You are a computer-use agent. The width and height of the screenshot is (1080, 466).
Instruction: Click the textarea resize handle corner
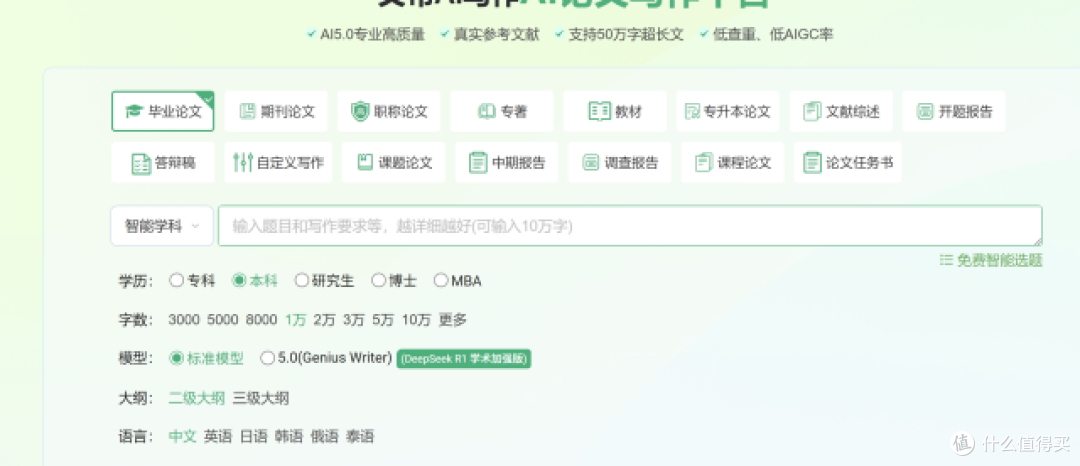click(1037, 240)
